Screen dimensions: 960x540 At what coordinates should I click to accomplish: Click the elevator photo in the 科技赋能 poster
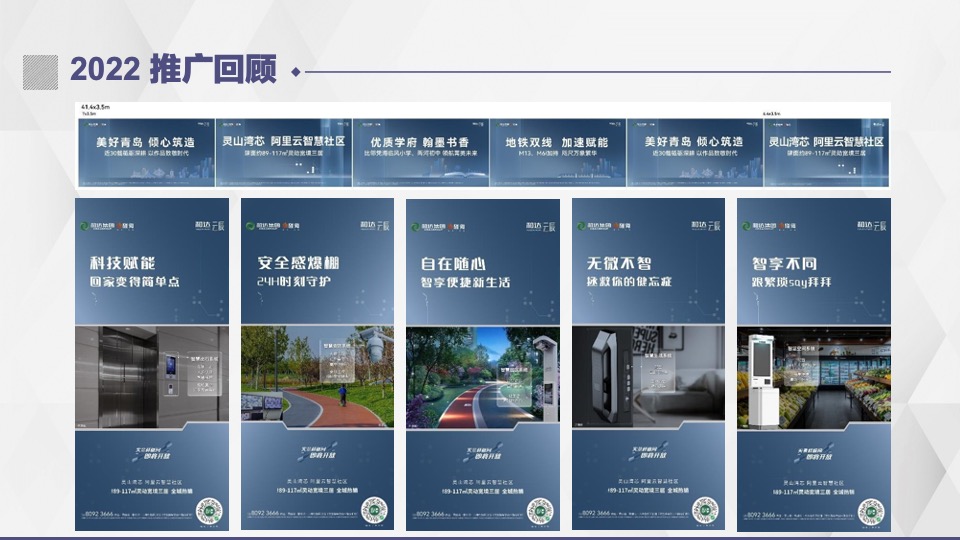(x=152, y=377)
